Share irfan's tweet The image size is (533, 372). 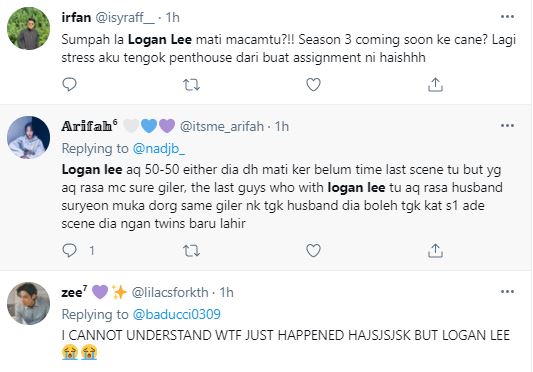tap(435, 85)
